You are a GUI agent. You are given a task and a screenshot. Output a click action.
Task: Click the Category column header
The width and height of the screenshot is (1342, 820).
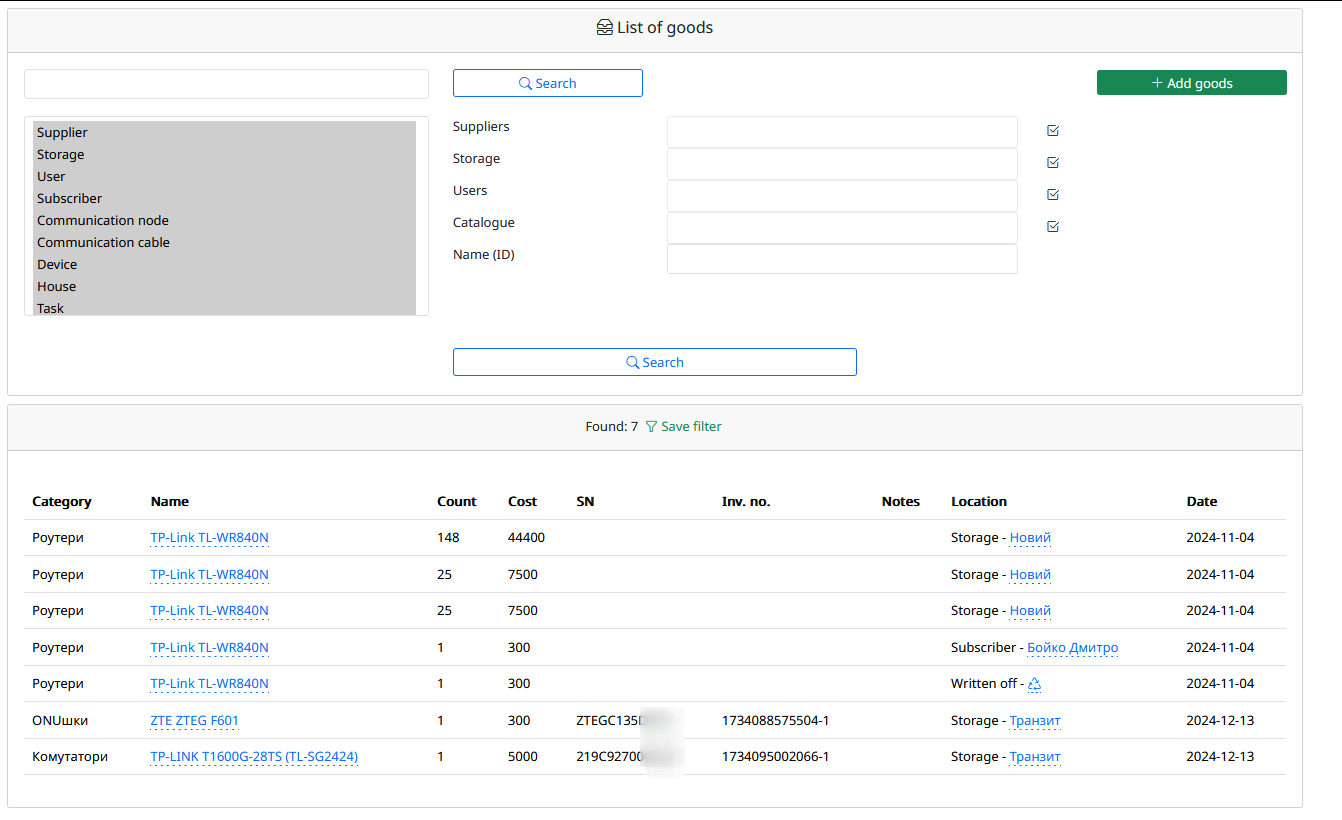(62, 502)
